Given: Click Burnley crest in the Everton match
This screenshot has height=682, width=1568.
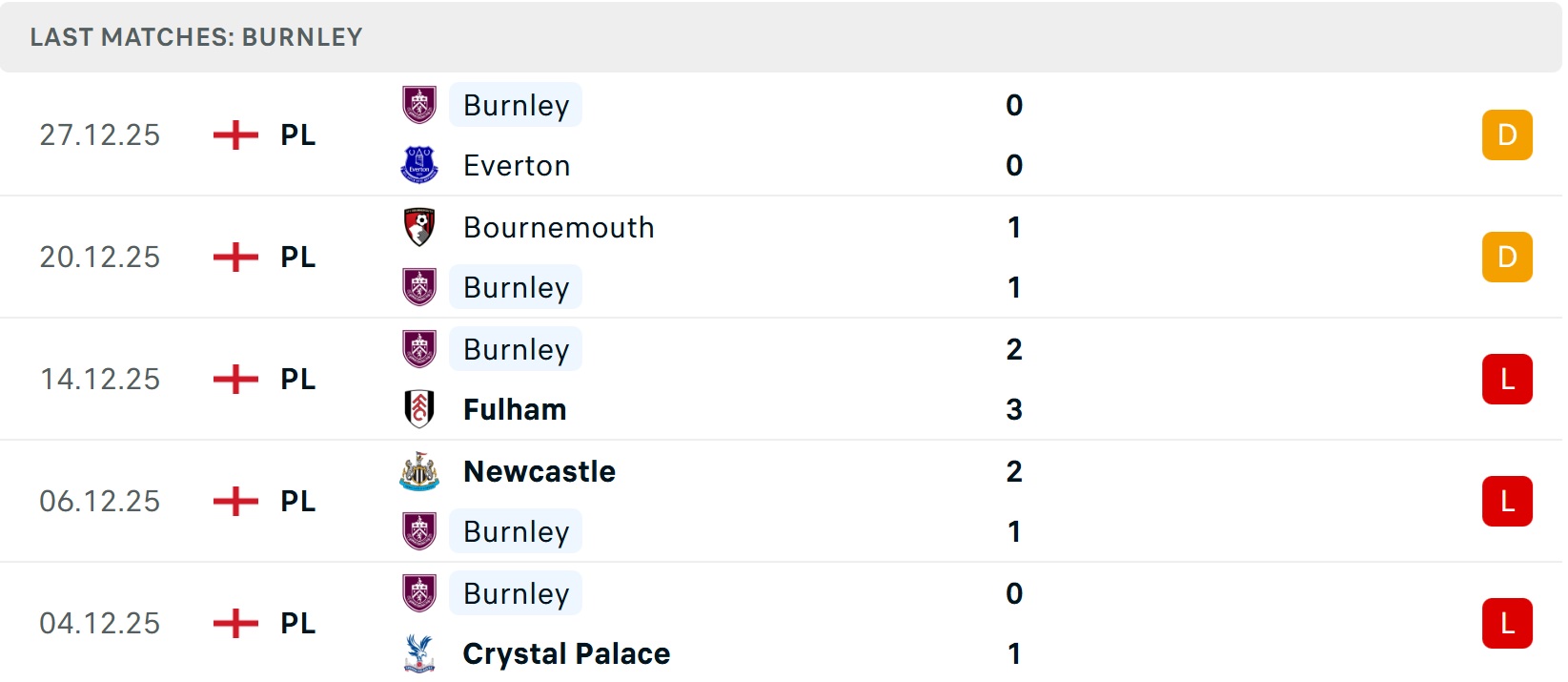Looking at the screenshot, I should [419, 105].
